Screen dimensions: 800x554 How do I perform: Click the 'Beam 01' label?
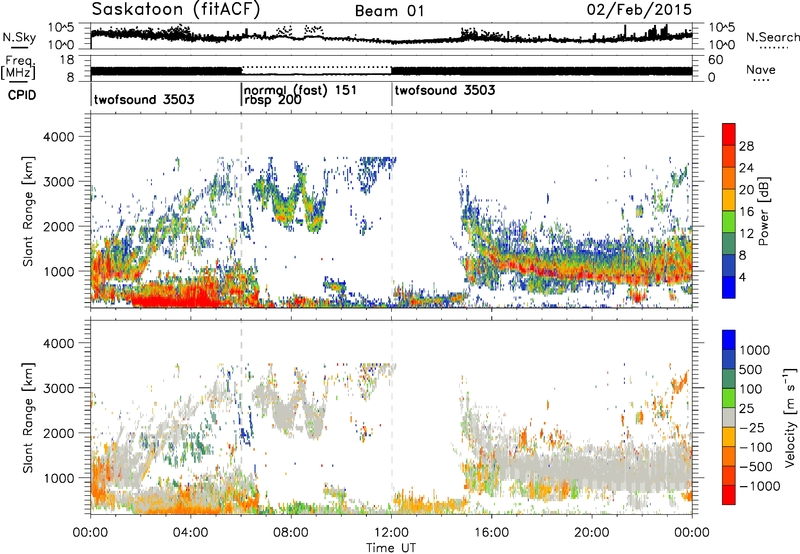click(x=389, y=11)
